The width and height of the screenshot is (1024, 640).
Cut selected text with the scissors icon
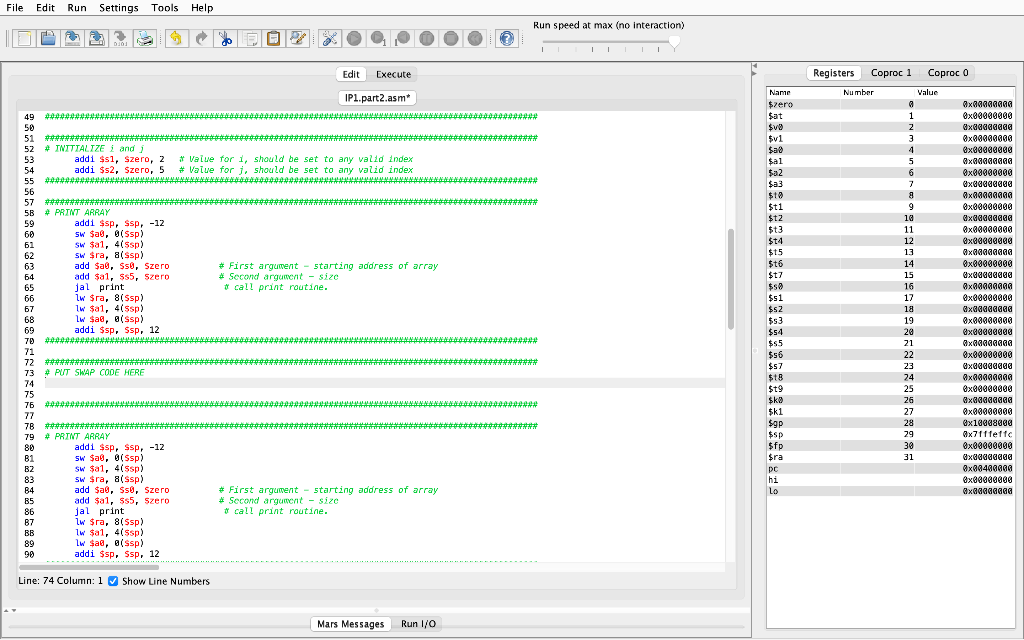(225, 38)
